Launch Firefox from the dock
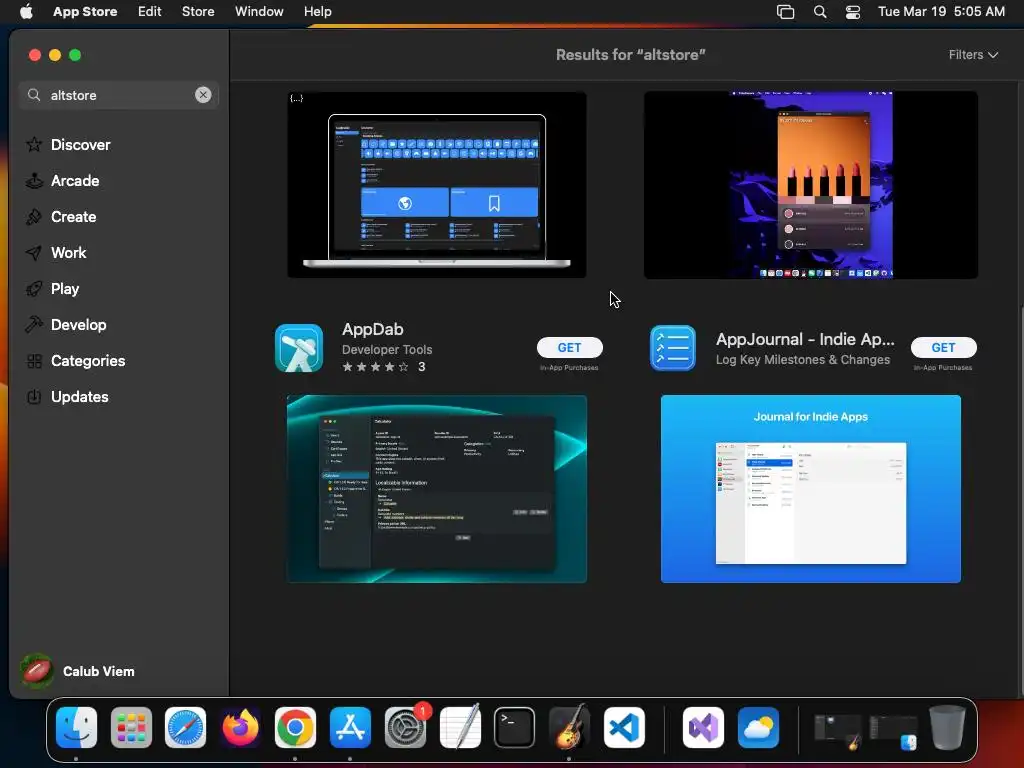 (x=240, y=728)
